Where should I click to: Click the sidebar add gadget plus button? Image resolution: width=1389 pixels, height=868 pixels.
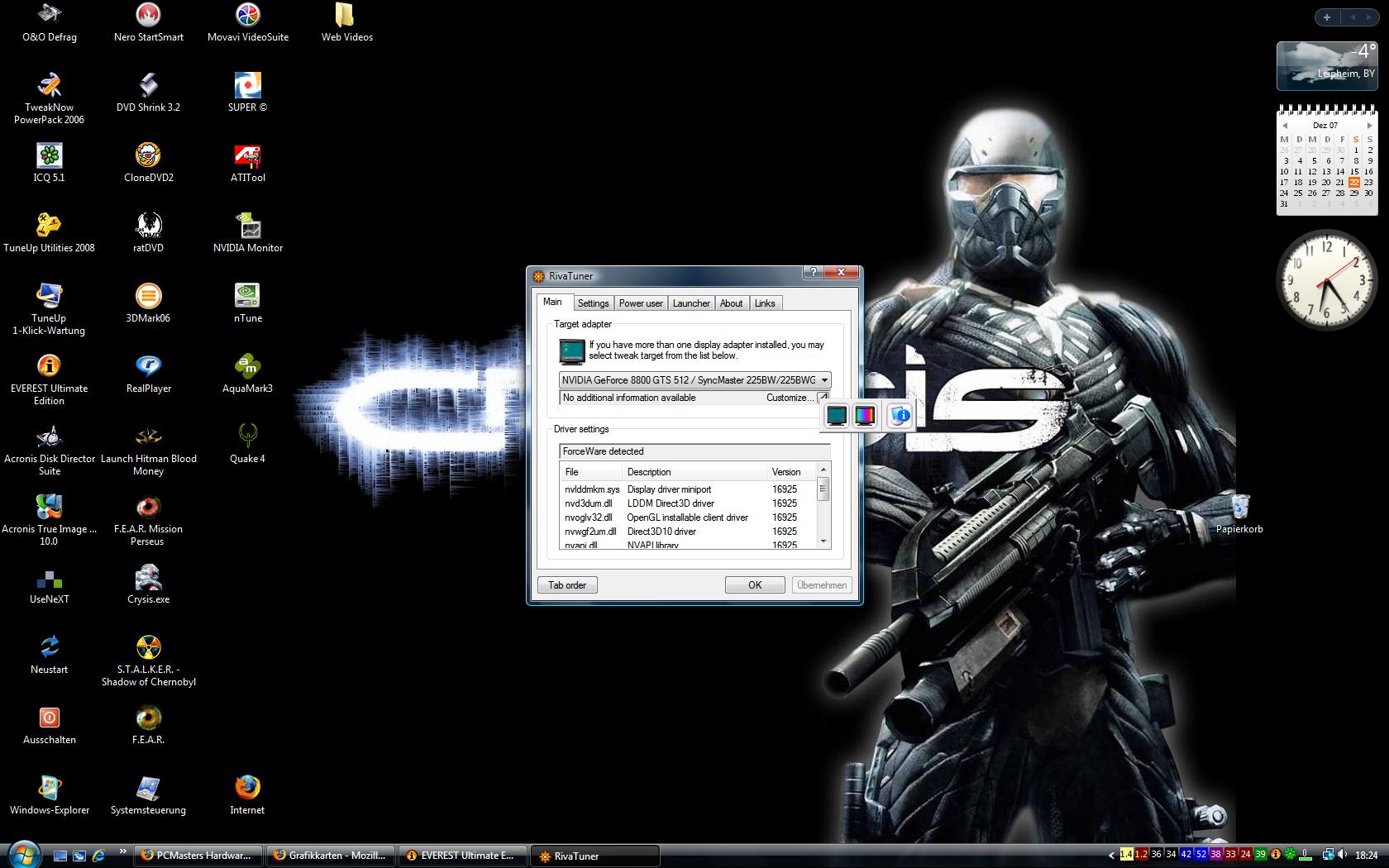(1326, 17)
